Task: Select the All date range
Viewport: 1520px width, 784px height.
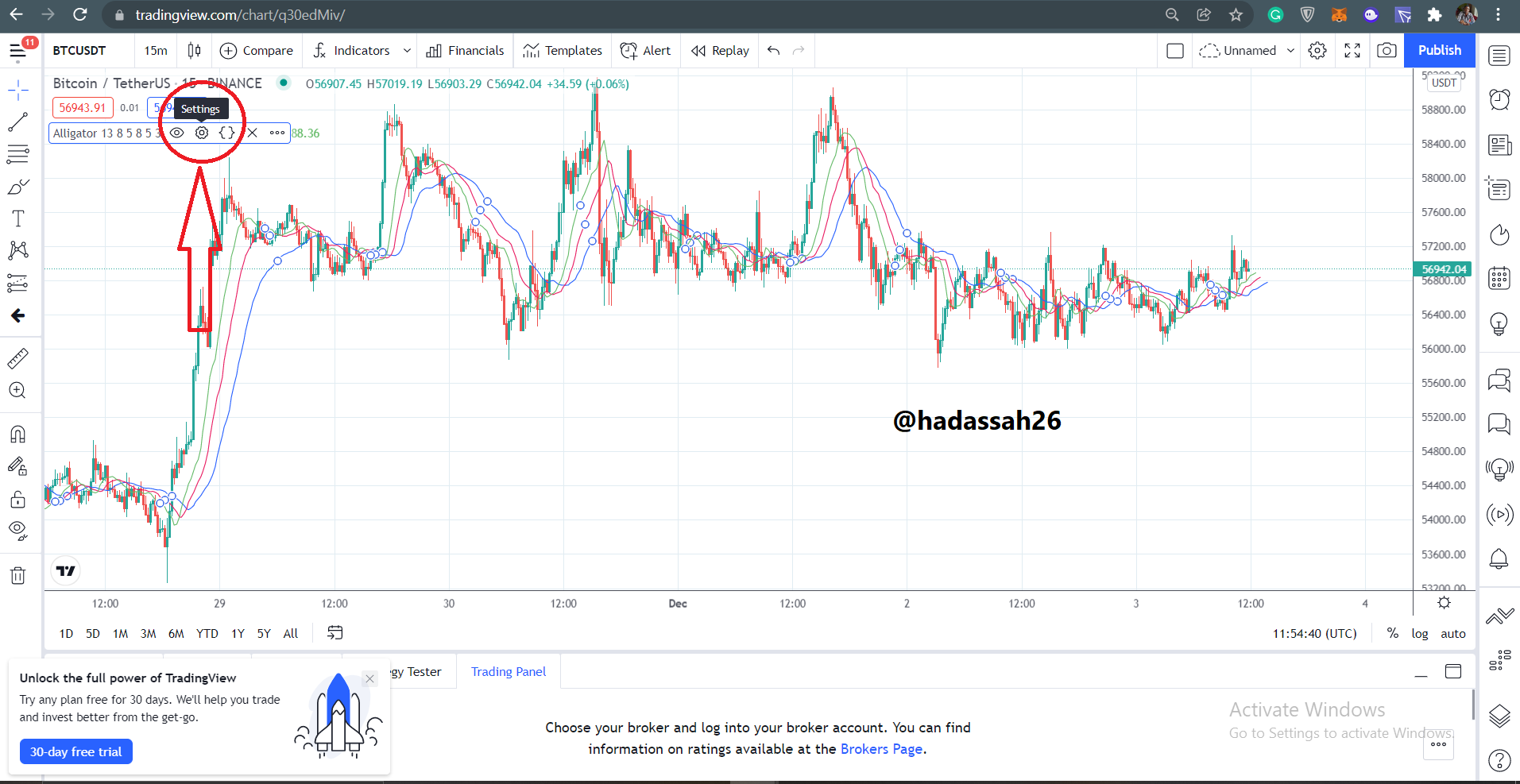Action: (x=291, y=633)
